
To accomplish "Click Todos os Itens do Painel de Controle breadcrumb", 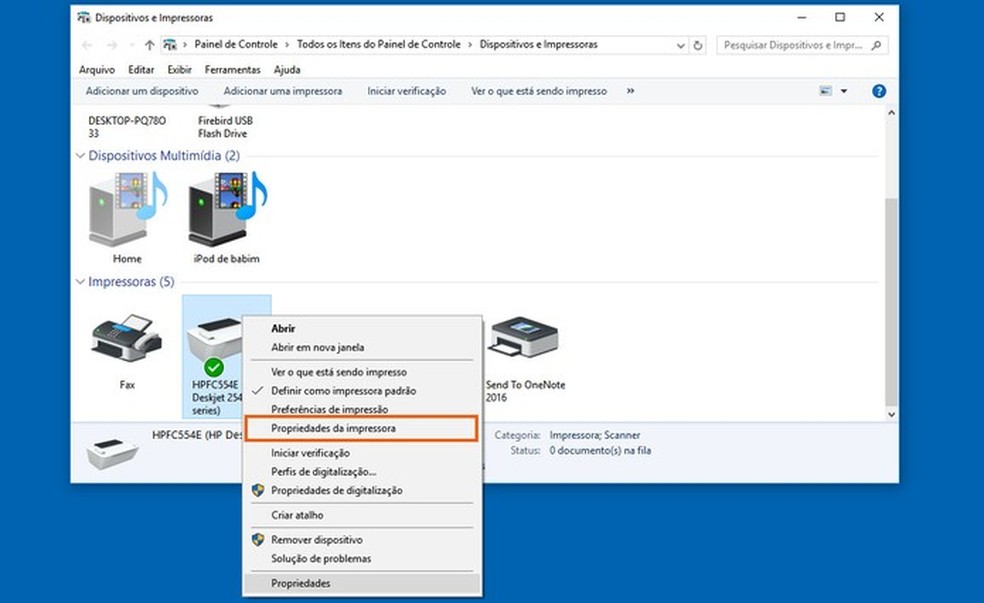I will (x=378, y=45).
